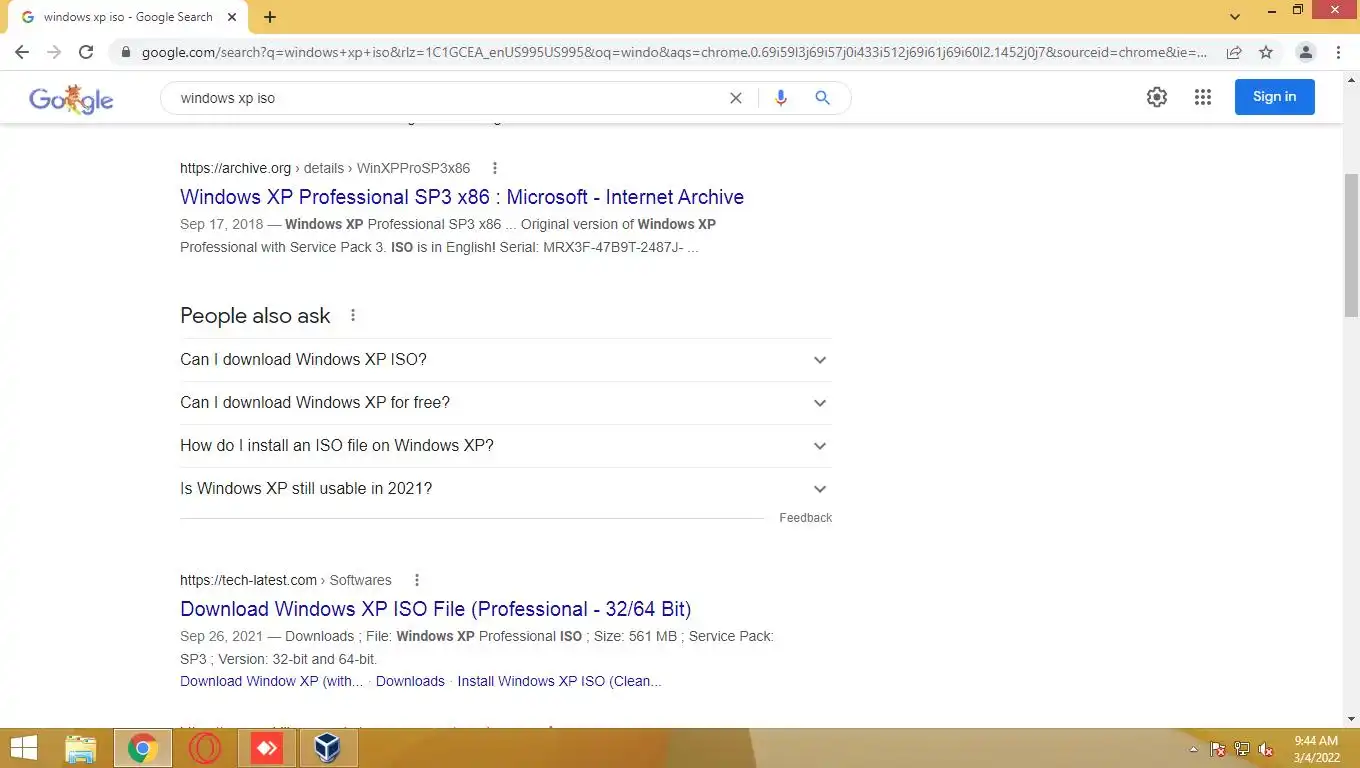Open Google quick settings gear
The width and height of the screenshot is (1360, 768).
coord(1157,97)
